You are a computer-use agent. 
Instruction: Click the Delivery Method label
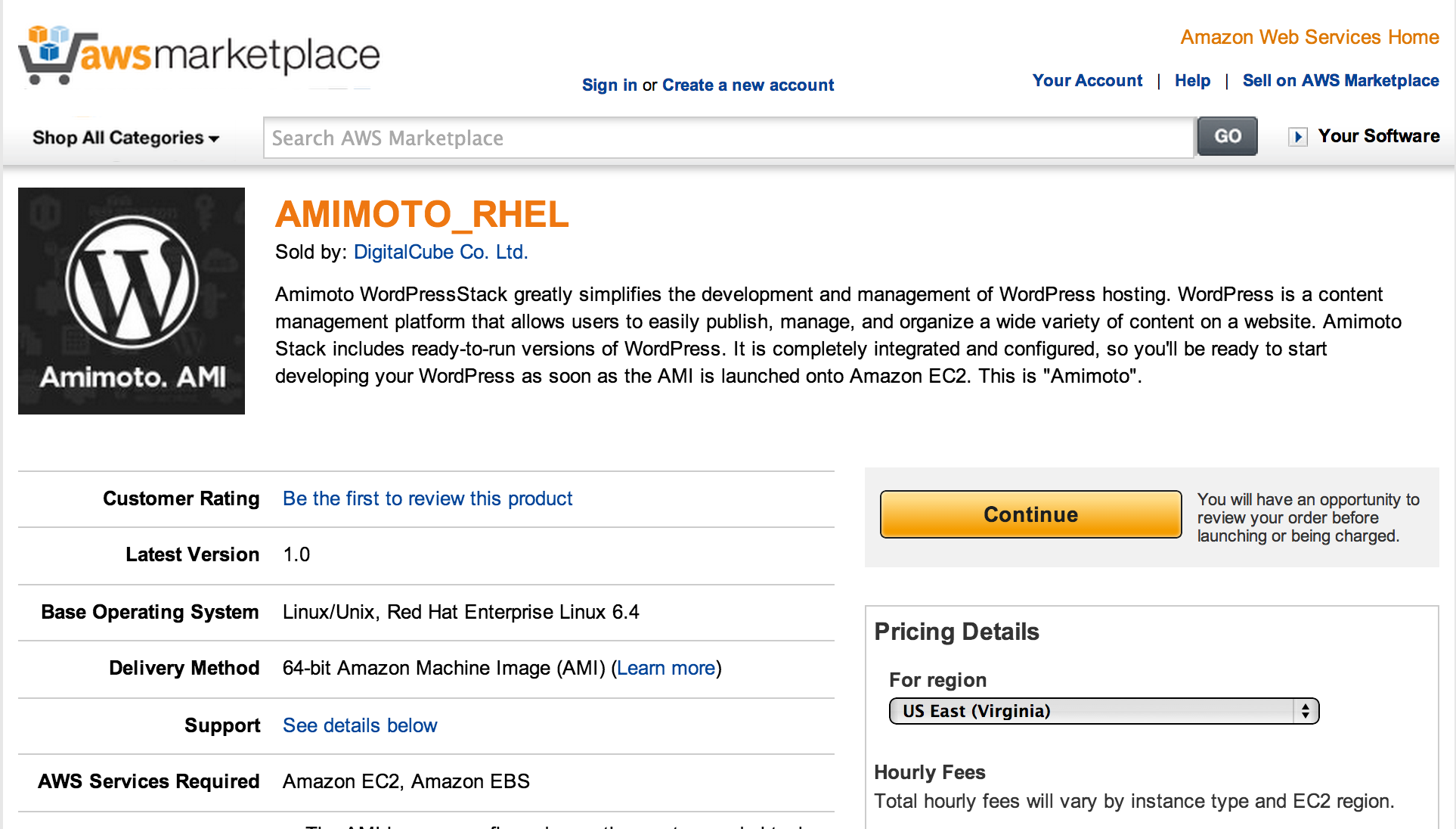click(184, 668)
